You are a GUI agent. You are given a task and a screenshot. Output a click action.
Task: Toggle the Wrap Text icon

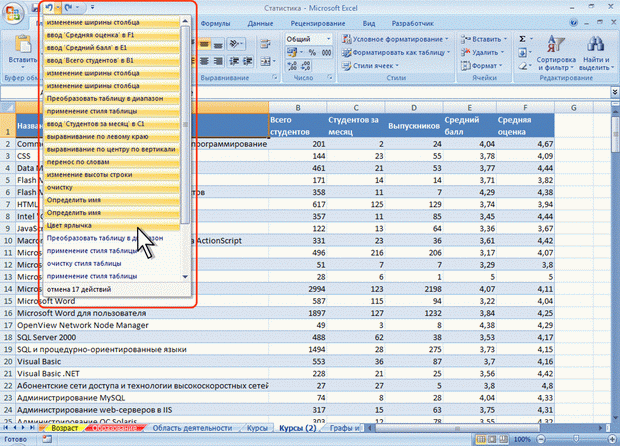265,44
